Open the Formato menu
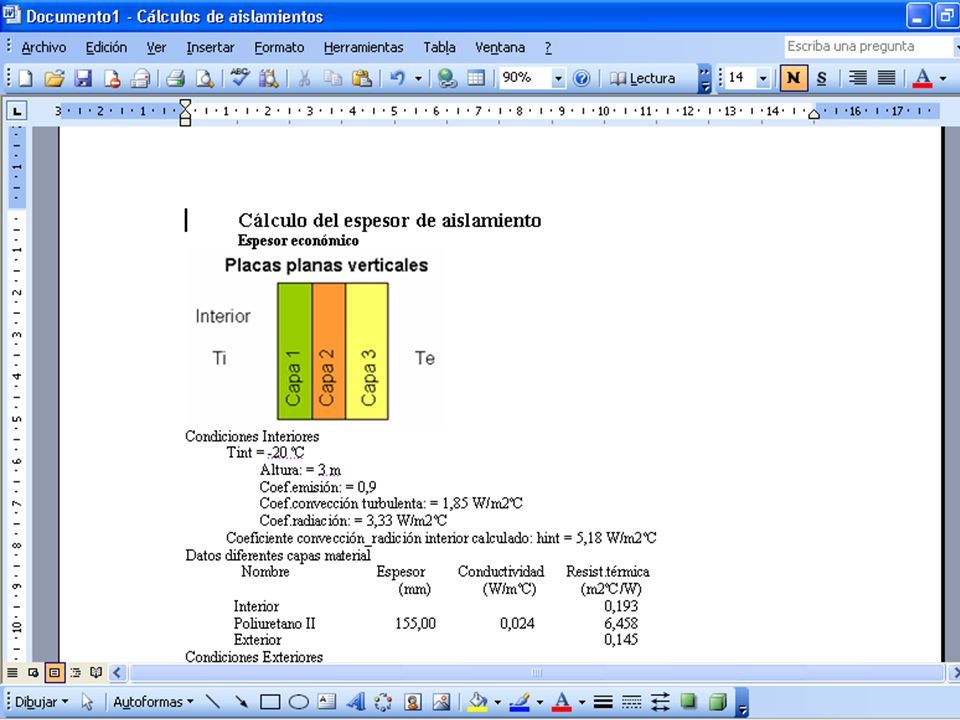The width and height of the screenshot is (960, 720). (279, 47)
